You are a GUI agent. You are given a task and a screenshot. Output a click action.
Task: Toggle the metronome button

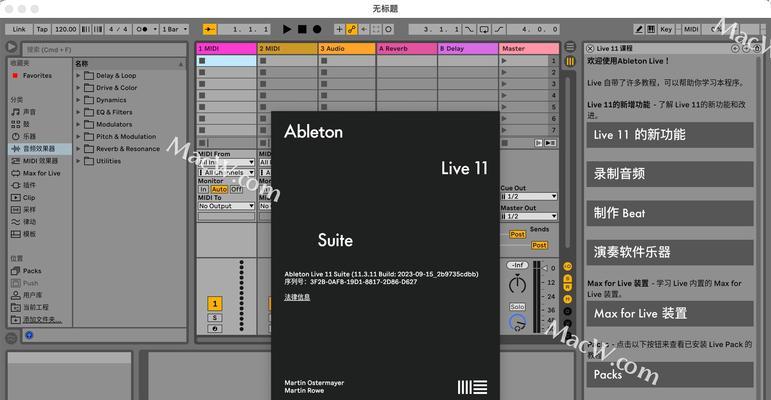click(x=142, y=30)
